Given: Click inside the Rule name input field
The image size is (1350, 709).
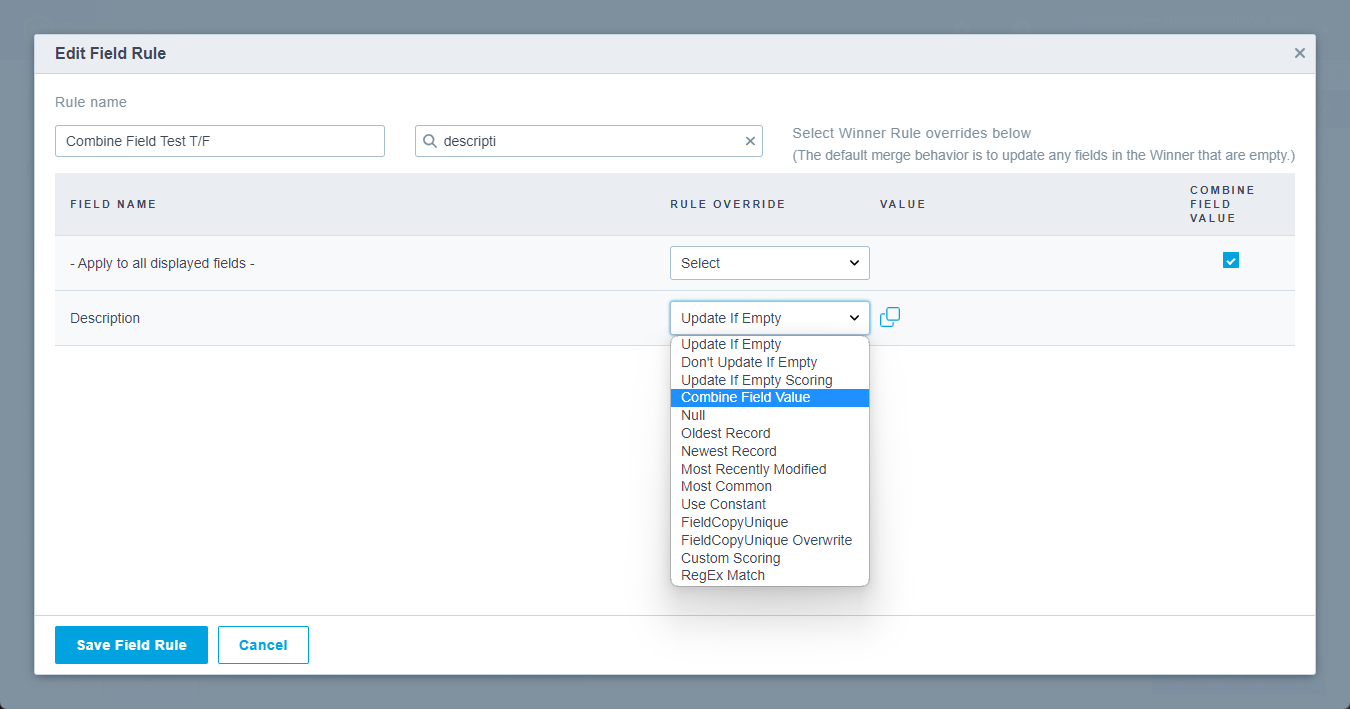Looking at the screenshot, I should click(x=219, y=140).
